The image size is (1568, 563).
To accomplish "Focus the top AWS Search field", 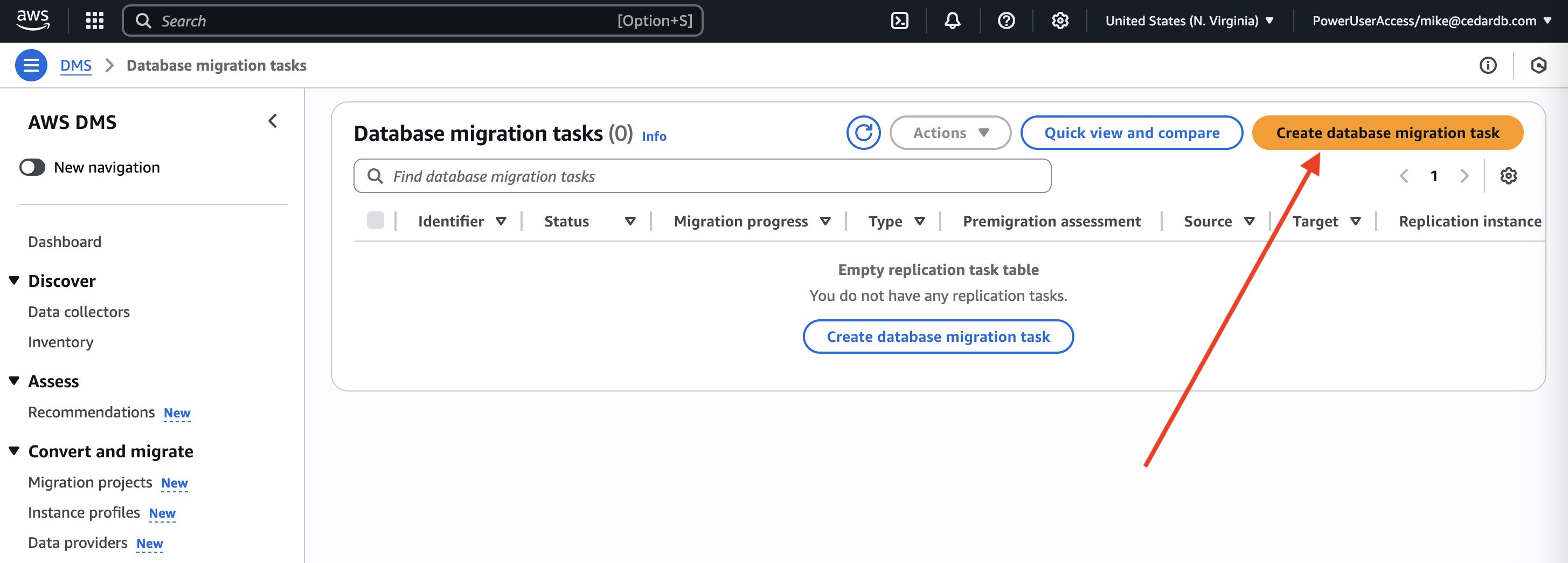I will [413, 20].
